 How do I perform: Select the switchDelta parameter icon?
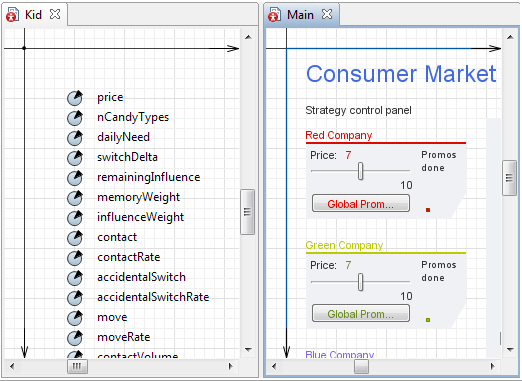click(75, 158)
